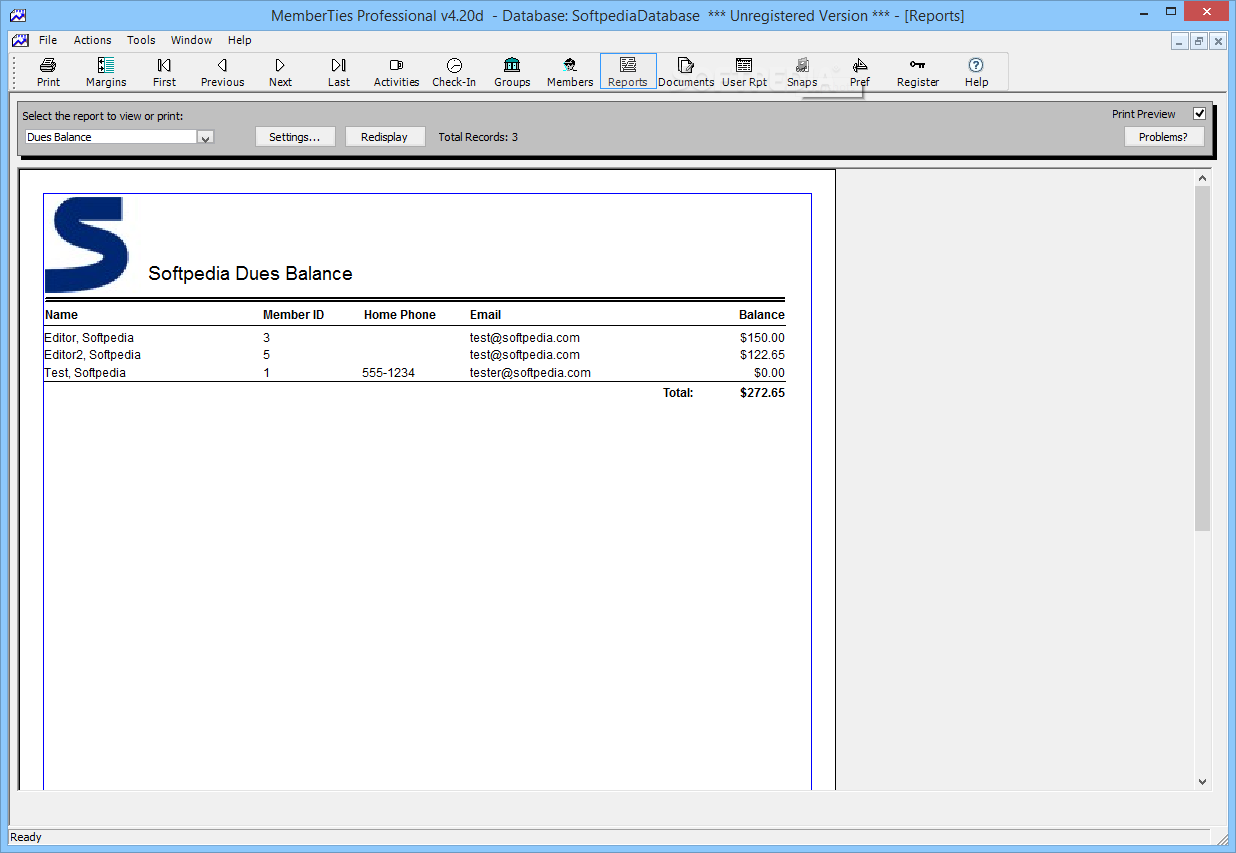Toggle the Print Preview checkbox
Screen dimensions: 1236x853
[x=1200, y=114]
